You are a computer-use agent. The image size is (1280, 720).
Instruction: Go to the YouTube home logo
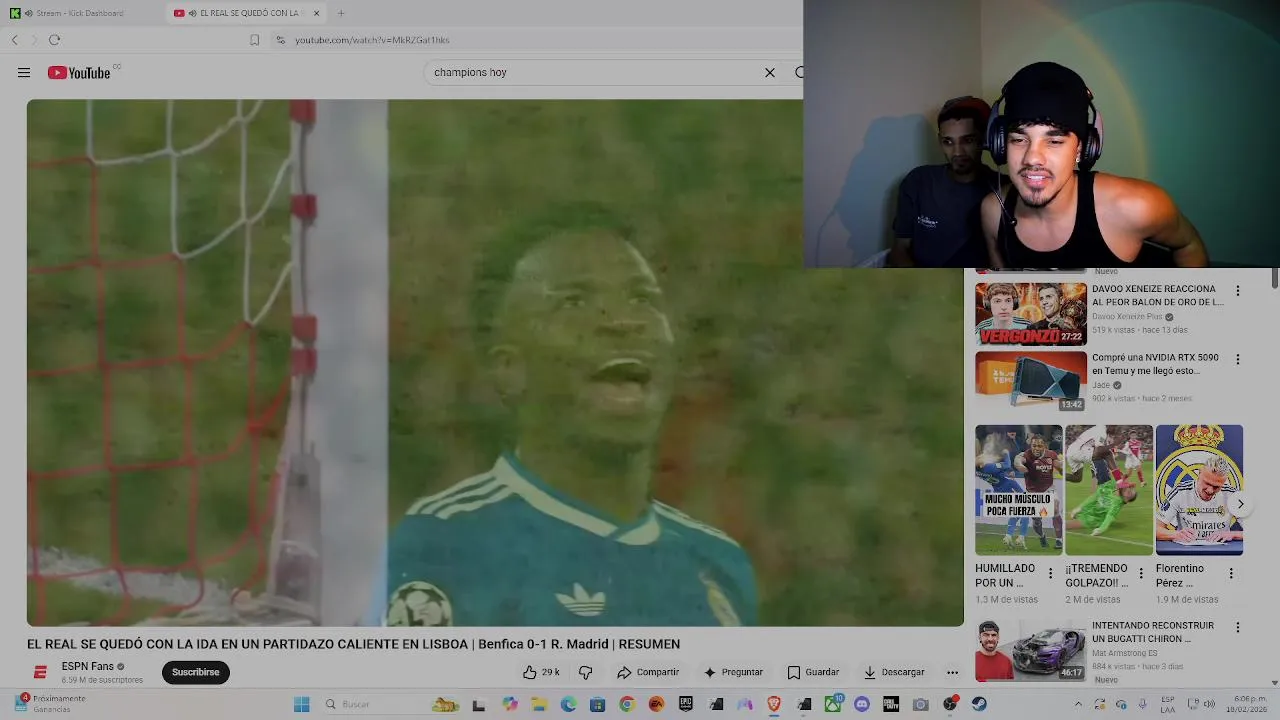pyautogui.click(x=78, y=72)
